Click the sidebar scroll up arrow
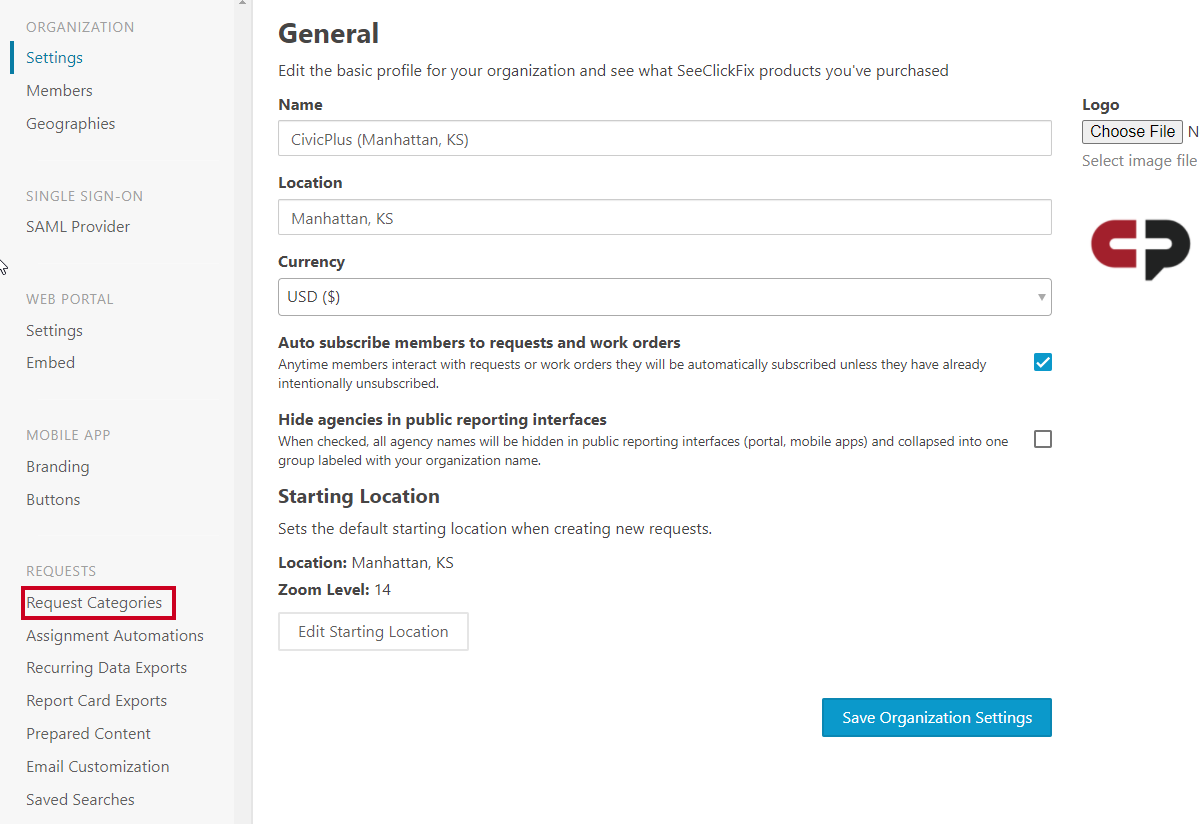Image resolution: width=1200 pixels, height=824 pixels. (242, 4)
